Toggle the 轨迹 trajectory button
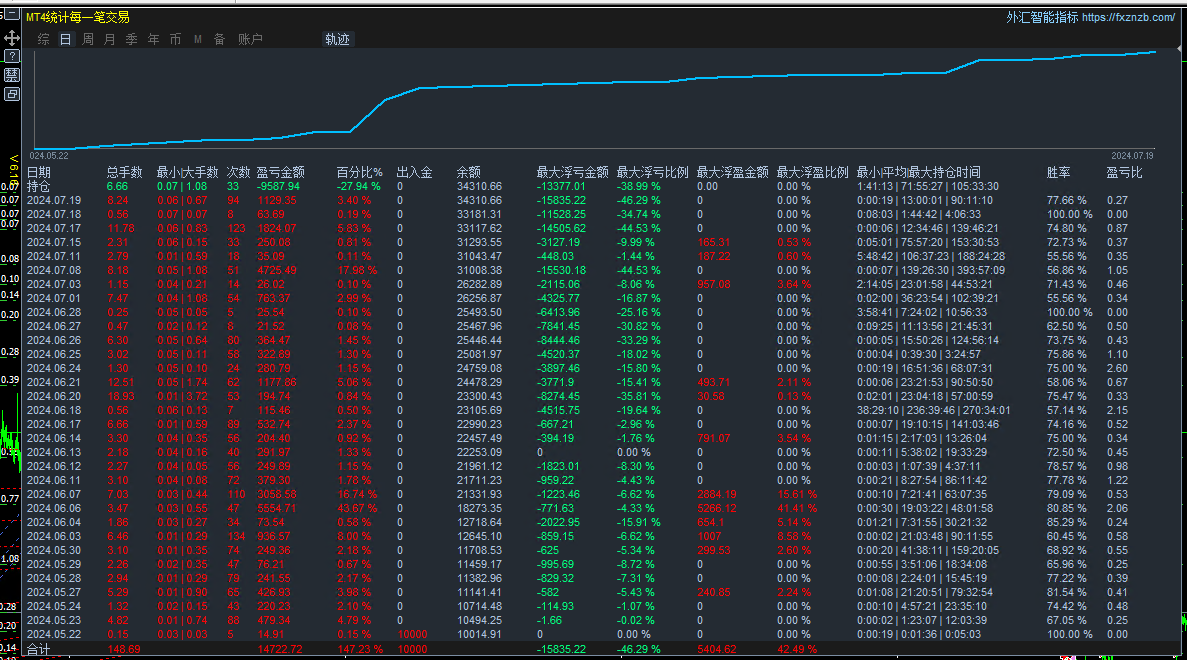Image resolution: width=1187 pixels, height=660 pixels. (x=338, y=39)
